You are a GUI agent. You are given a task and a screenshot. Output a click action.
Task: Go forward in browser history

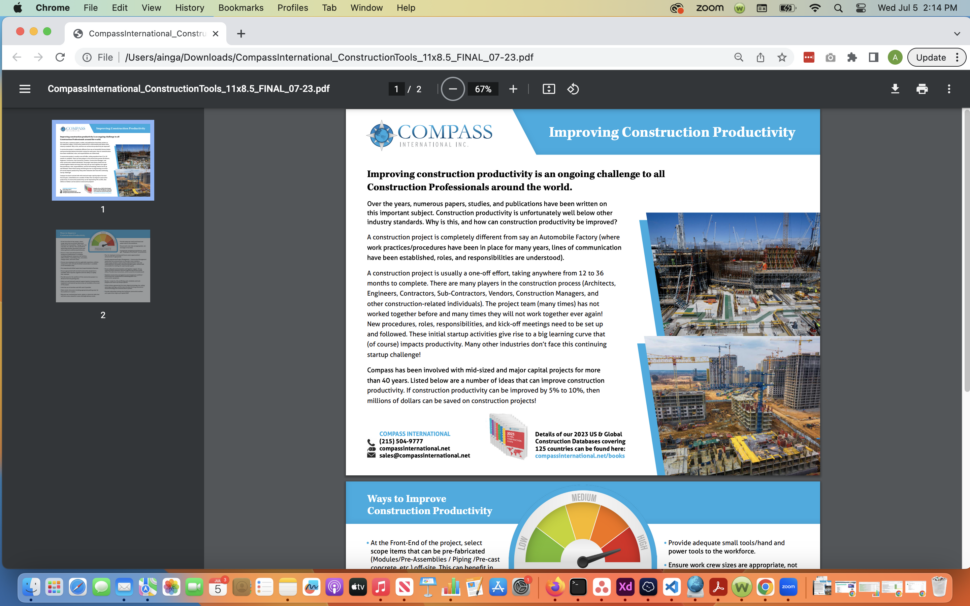[38, 58]
